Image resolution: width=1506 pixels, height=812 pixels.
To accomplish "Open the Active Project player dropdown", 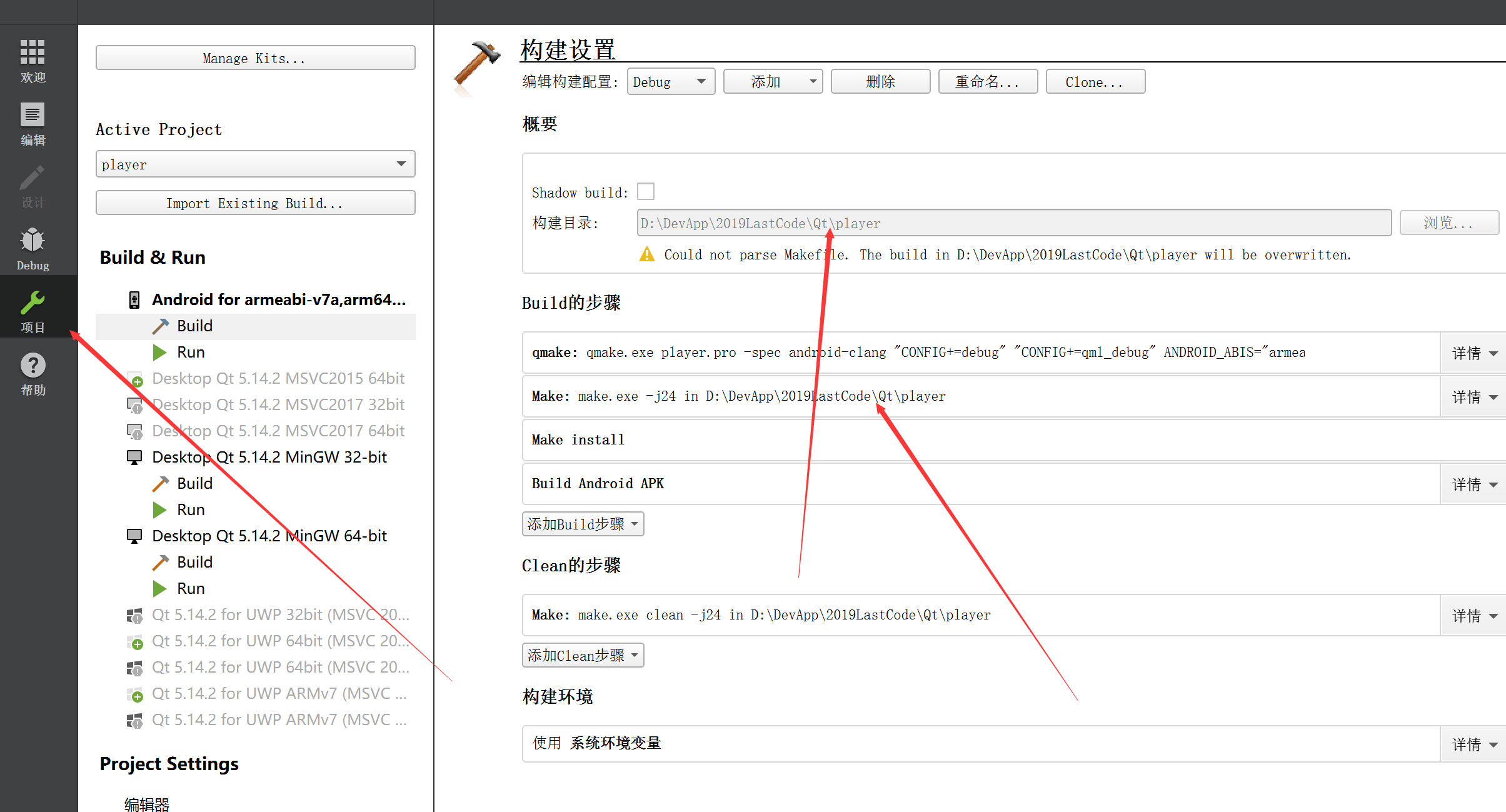I will coord(256,164).
